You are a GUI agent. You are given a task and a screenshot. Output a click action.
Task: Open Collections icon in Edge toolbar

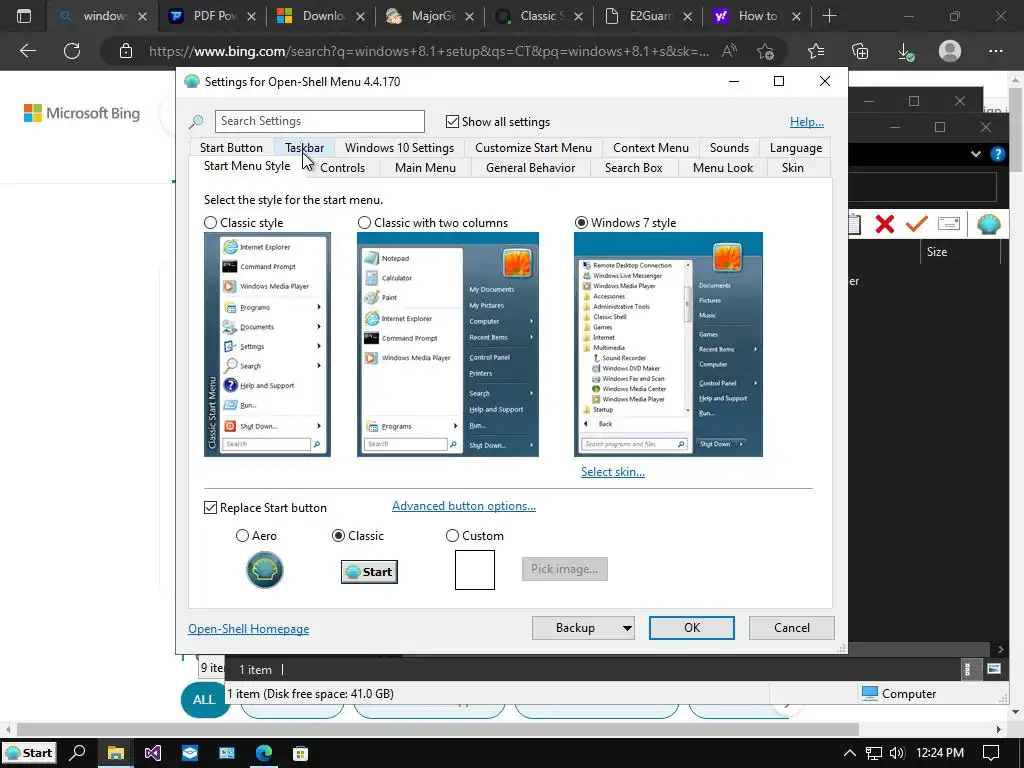[x=860, y=51]
